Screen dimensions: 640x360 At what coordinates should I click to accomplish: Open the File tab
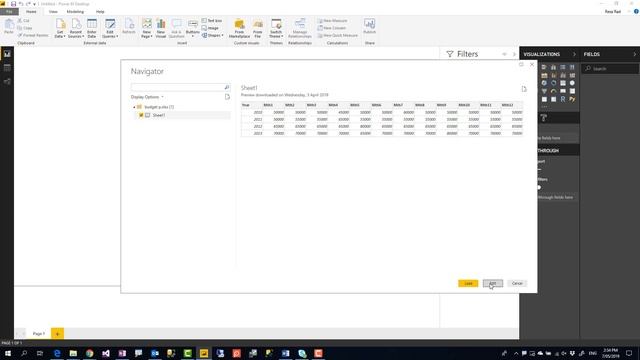click(x=9, y=12)
